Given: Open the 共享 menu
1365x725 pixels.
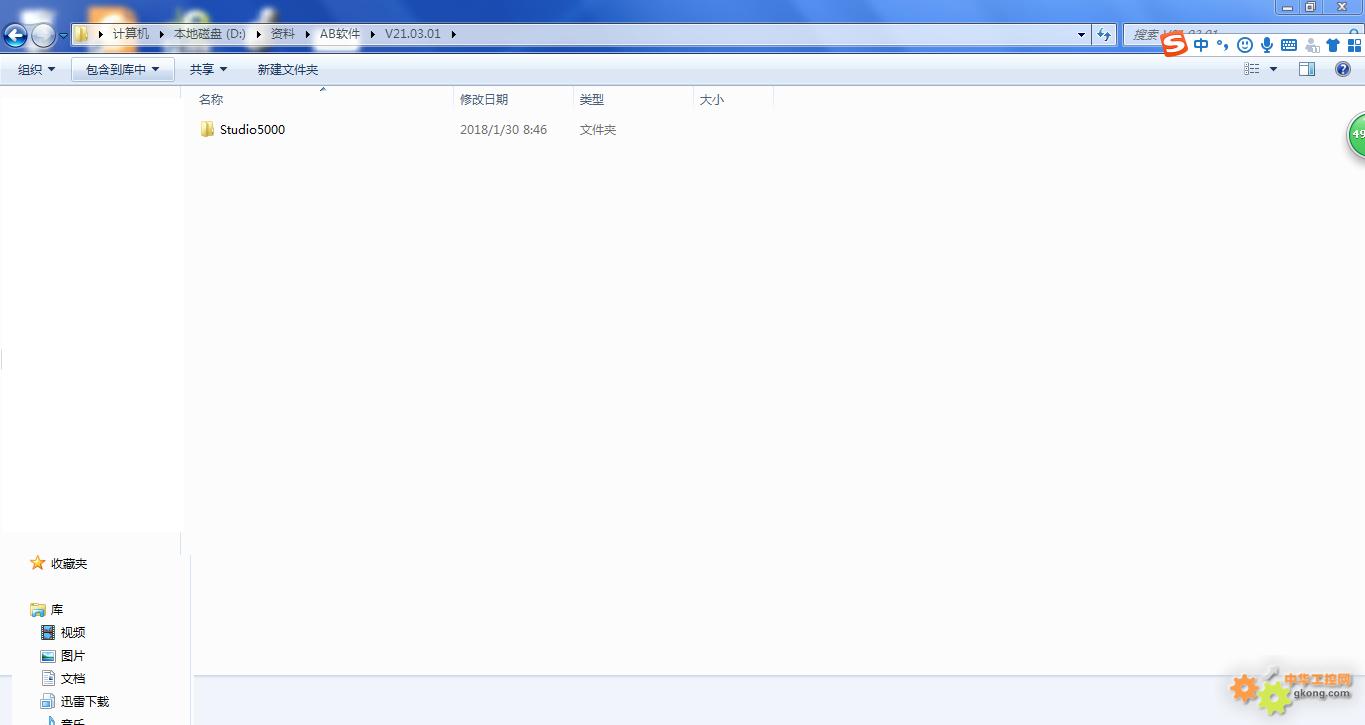Looking at the screenshot, I should 209,69.
